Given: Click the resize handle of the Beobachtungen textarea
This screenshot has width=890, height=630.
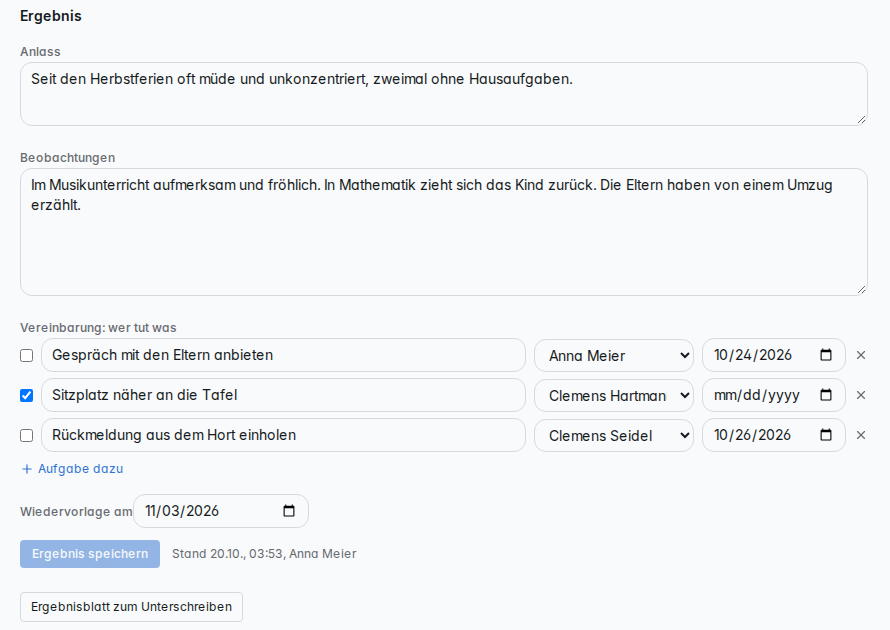Looking at the screenshot, I should tap(861, 289).
